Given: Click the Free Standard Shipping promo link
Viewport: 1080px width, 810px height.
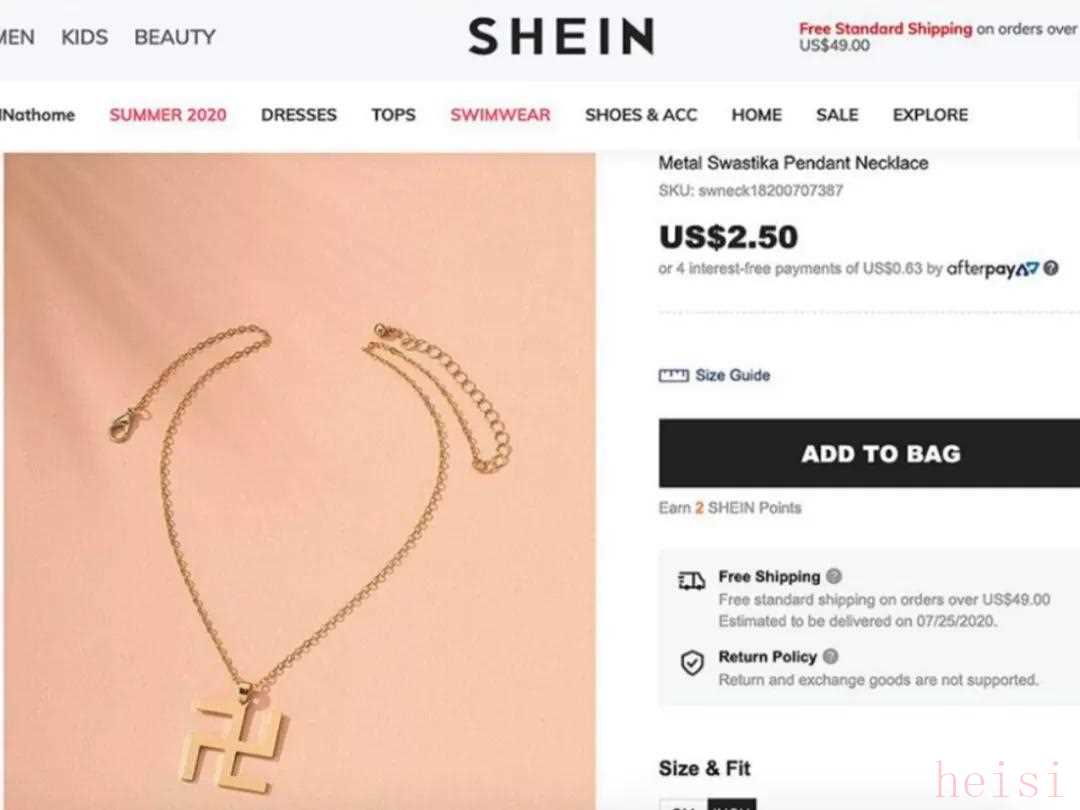Looking at the screenshot, I should (885, 29).
